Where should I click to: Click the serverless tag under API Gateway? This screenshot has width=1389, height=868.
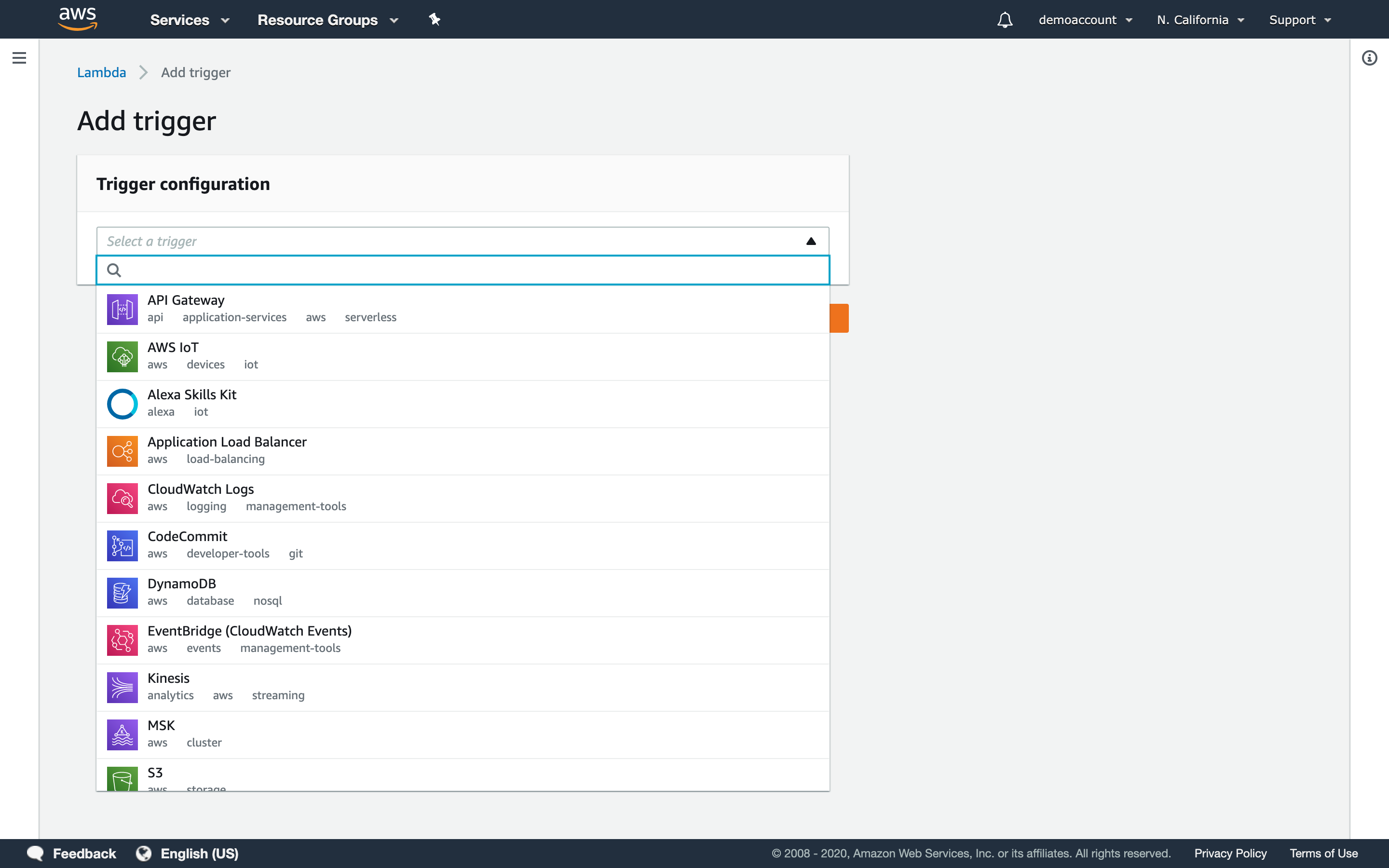[x=370, y=317]
